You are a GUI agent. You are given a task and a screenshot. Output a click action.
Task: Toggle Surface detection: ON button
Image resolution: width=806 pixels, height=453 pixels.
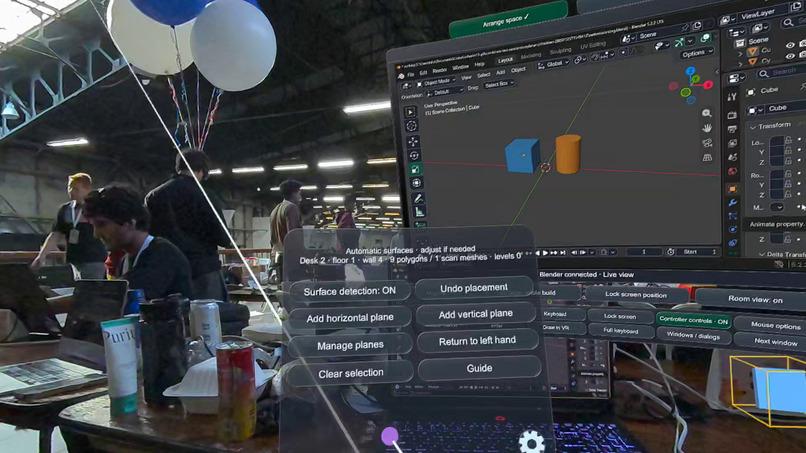[350, 291]
